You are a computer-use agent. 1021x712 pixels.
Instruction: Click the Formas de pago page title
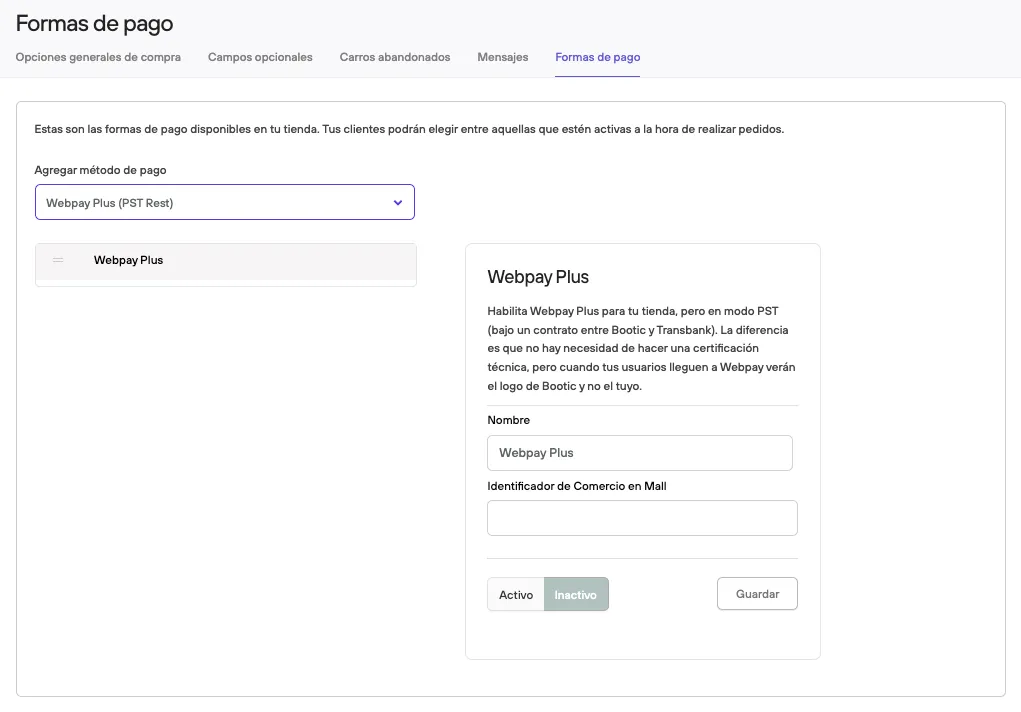(94, 23)
